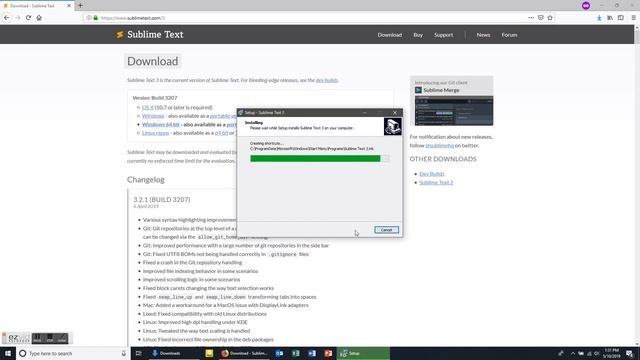This screenshot has width=640, height=360.
Task: Open PowerPoint from the taskbar
Action: pos(328,353)
